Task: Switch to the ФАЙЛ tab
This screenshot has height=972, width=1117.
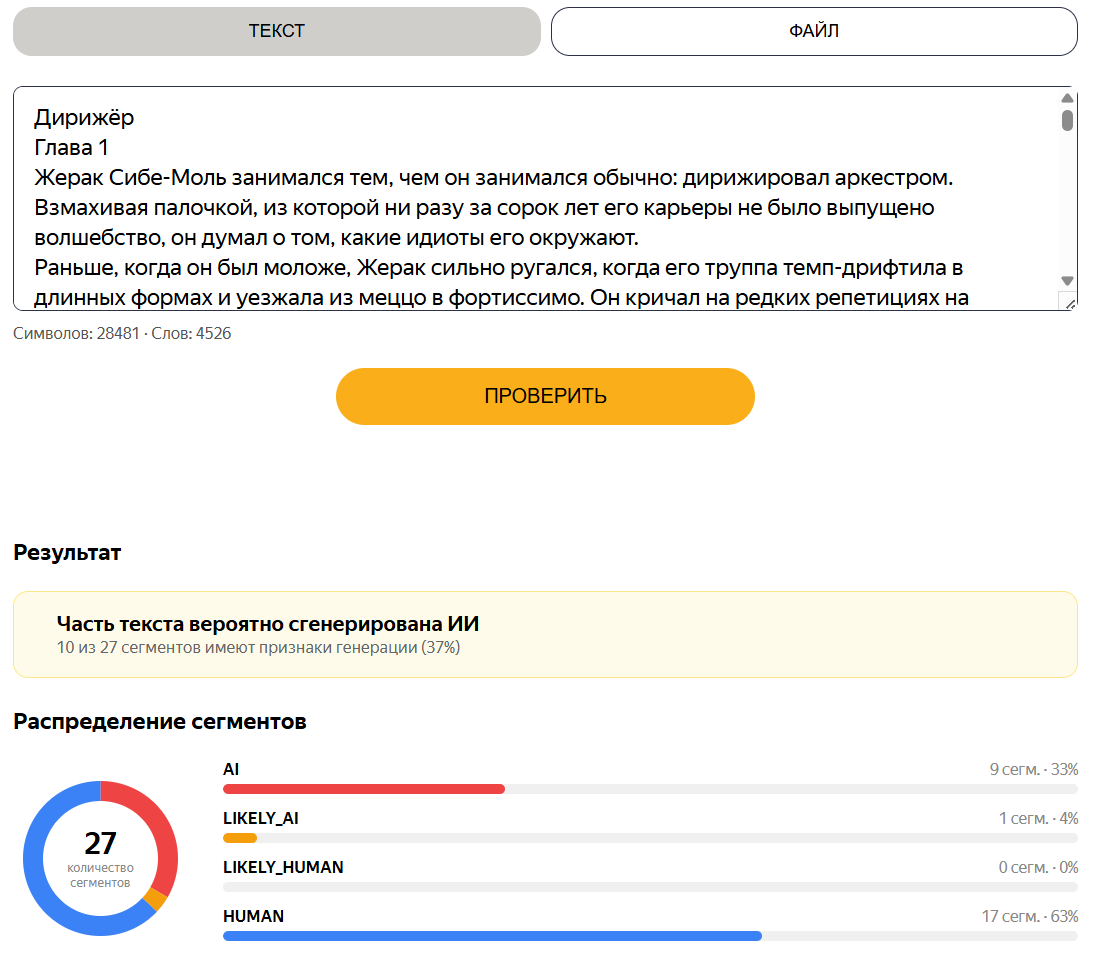Action: pyautogui.click(x=814, y=31)
